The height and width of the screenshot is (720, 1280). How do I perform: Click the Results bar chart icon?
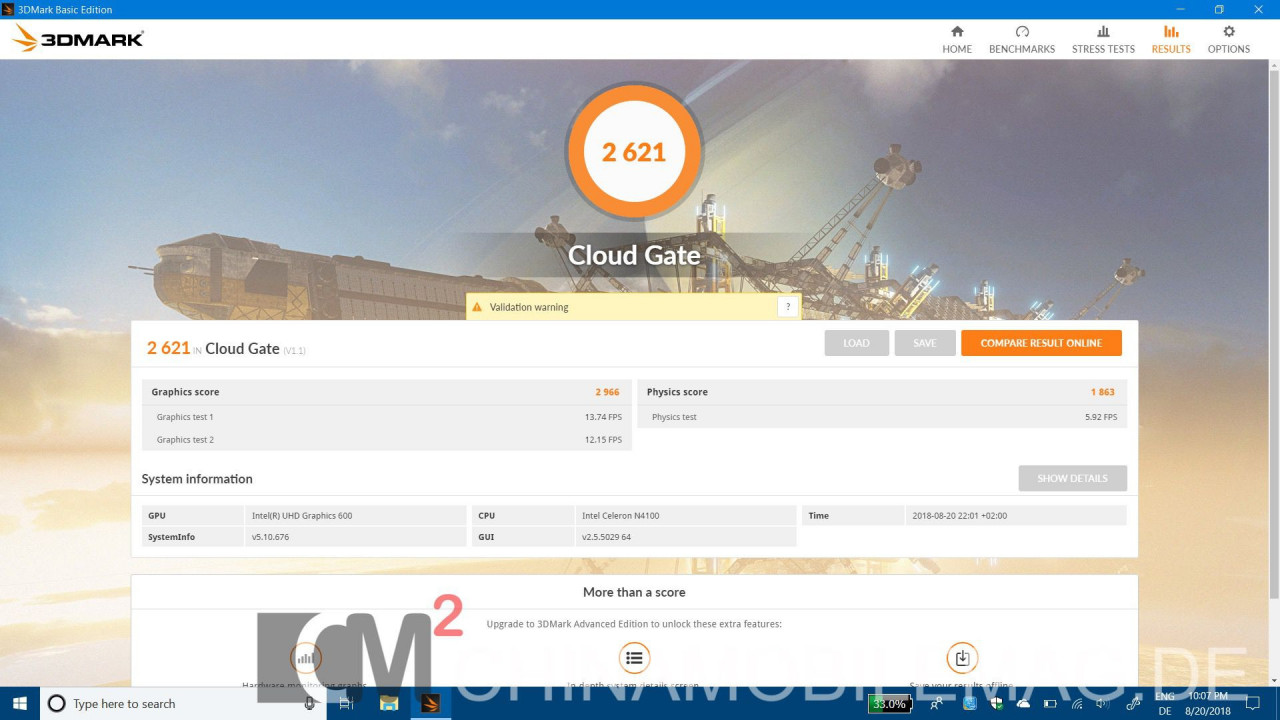click(x=1170, y=32)
